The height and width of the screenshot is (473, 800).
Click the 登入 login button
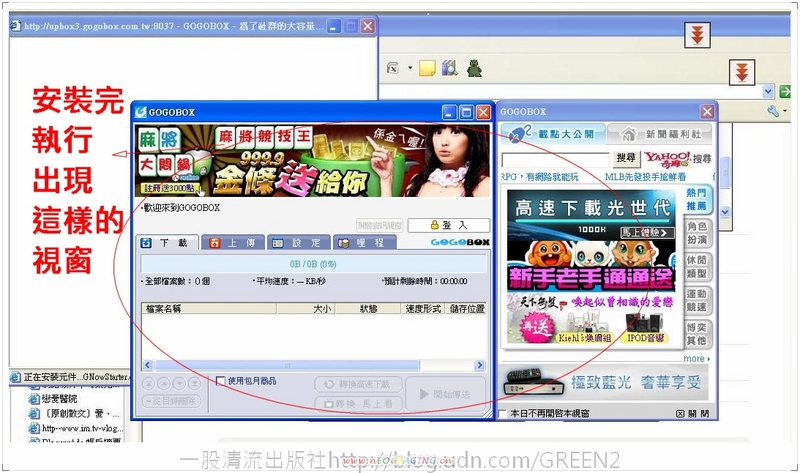(x=449, y=225)
